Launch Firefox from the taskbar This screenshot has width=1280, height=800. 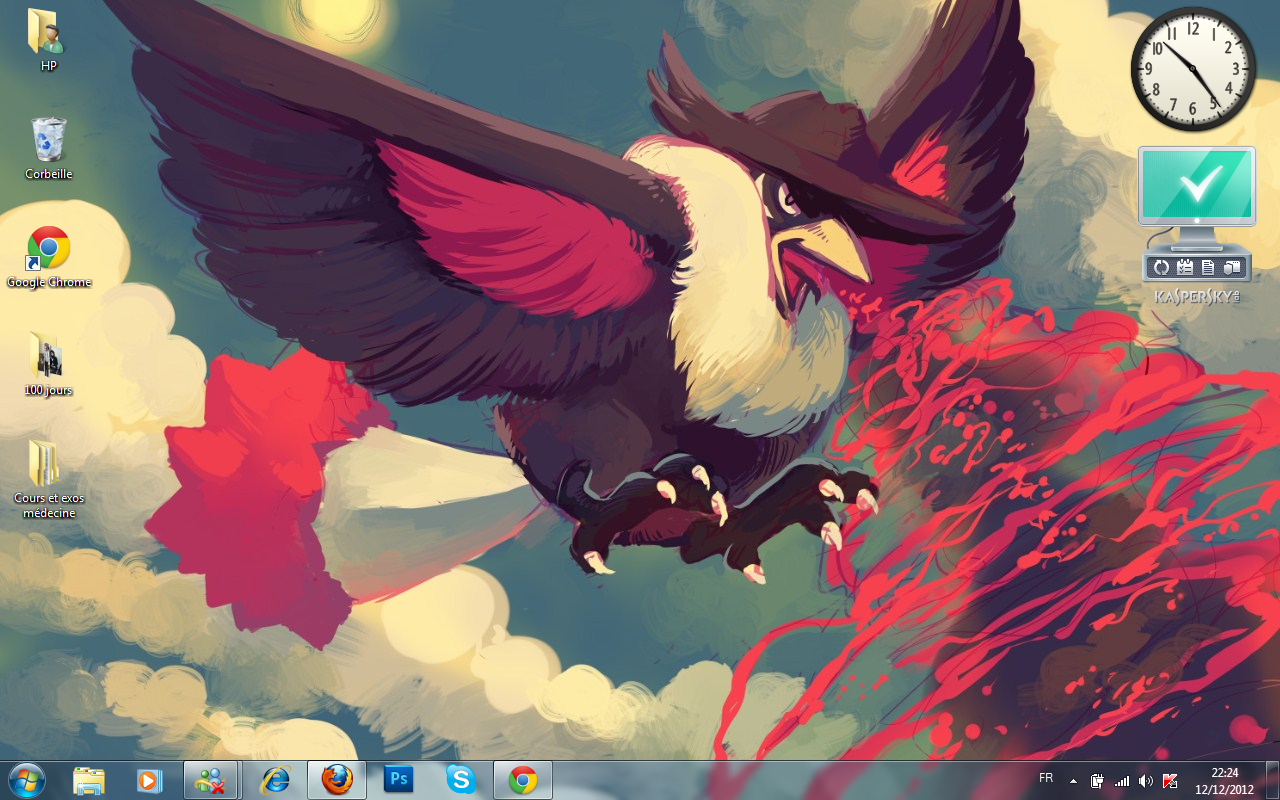(x=337, y=780)
